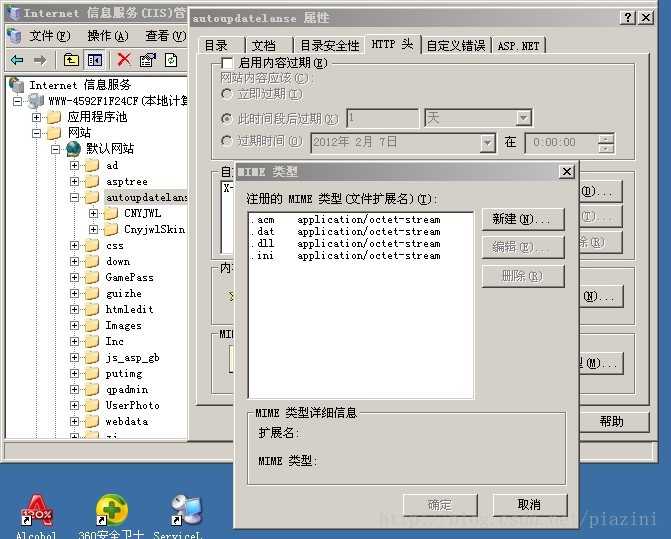Click the 删除(R) button in MIME dialog
Viewport: 671px width, 539px height.
coord(523,276)
